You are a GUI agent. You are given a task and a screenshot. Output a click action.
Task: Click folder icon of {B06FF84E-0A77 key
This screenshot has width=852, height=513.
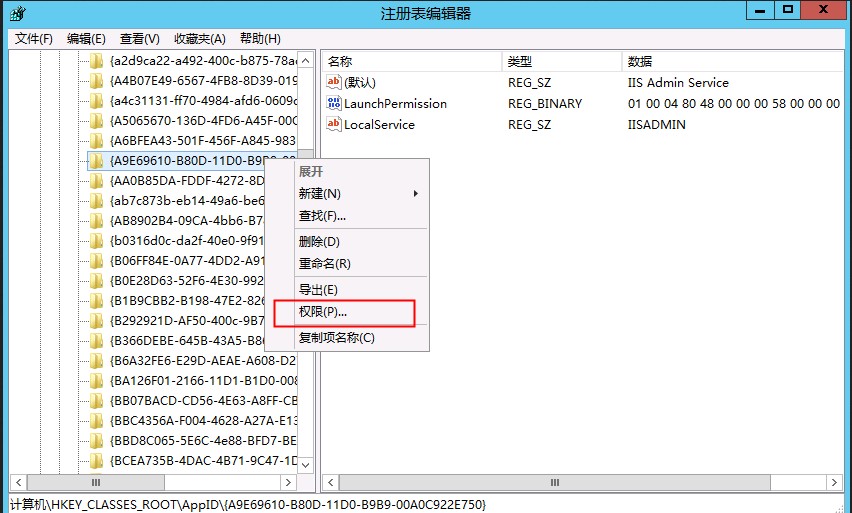point(96,260)
